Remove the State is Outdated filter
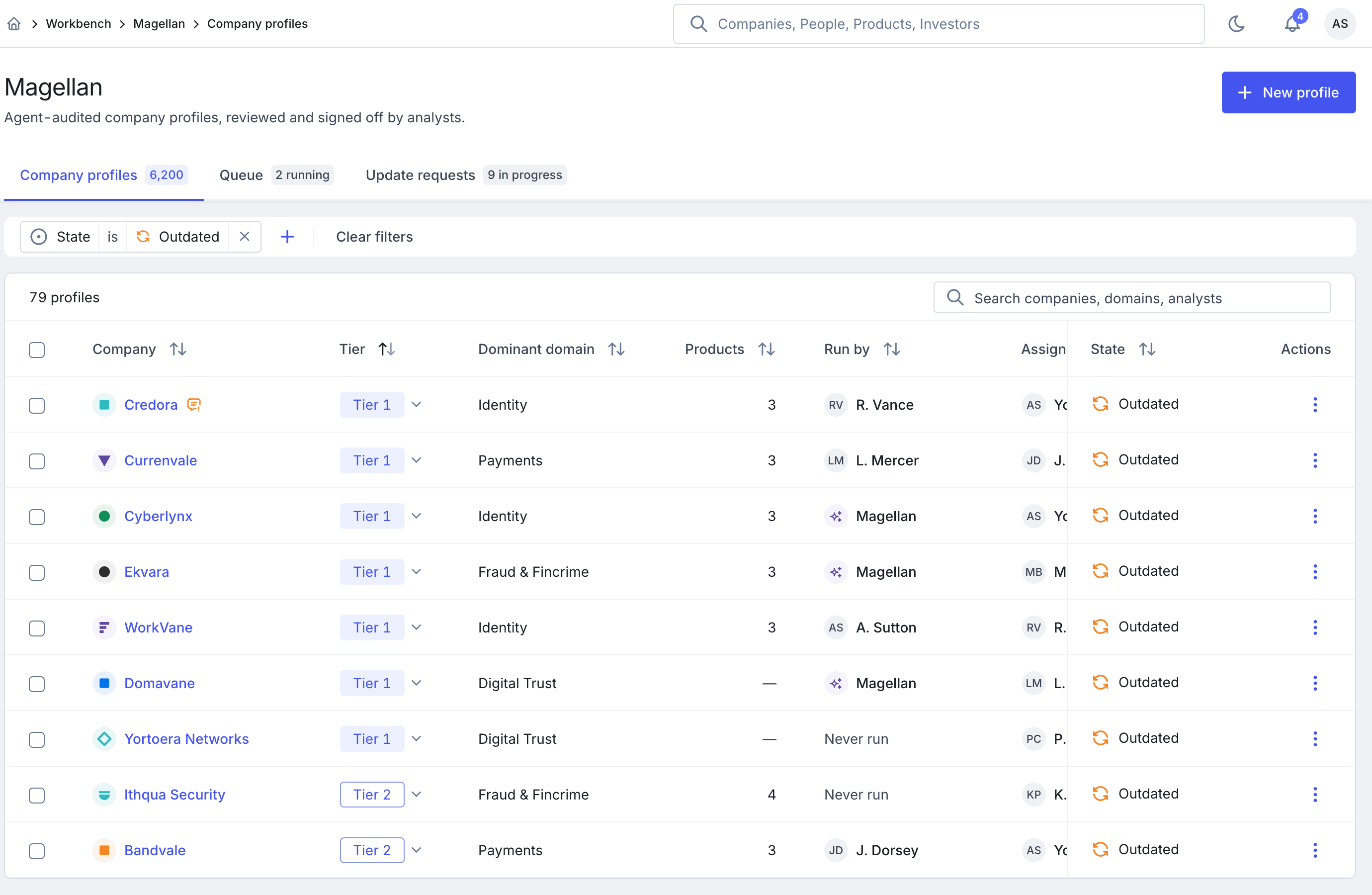Image resolution: width=1372 pixels, height=895 pixels. [x=245, y=237]
